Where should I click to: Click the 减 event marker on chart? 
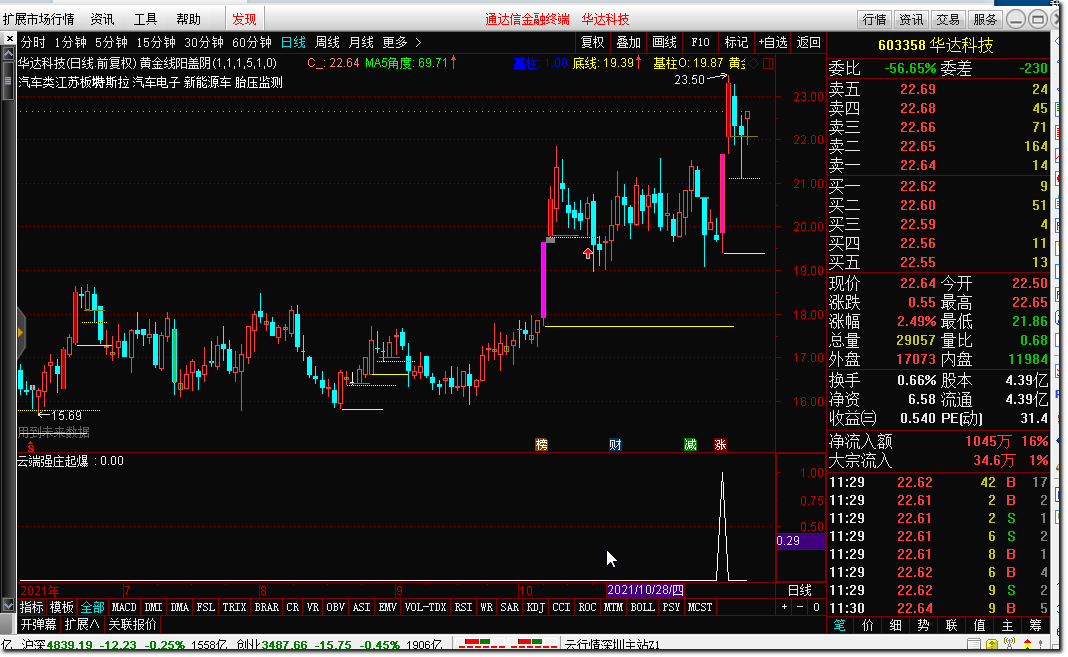point(690,445)
